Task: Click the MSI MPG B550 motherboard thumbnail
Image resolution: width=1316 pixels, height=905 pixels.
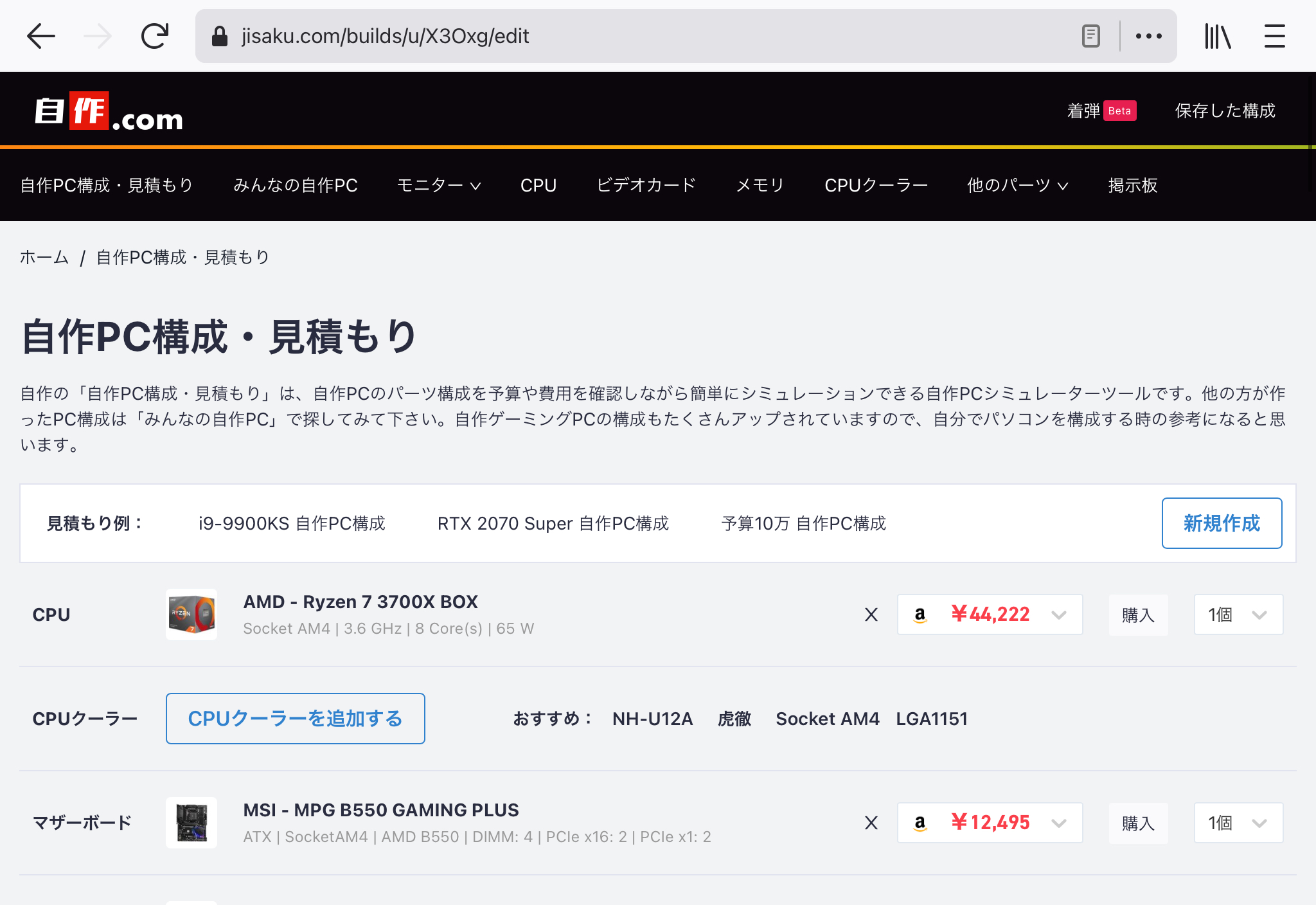Action: click(x=191, y=823)
